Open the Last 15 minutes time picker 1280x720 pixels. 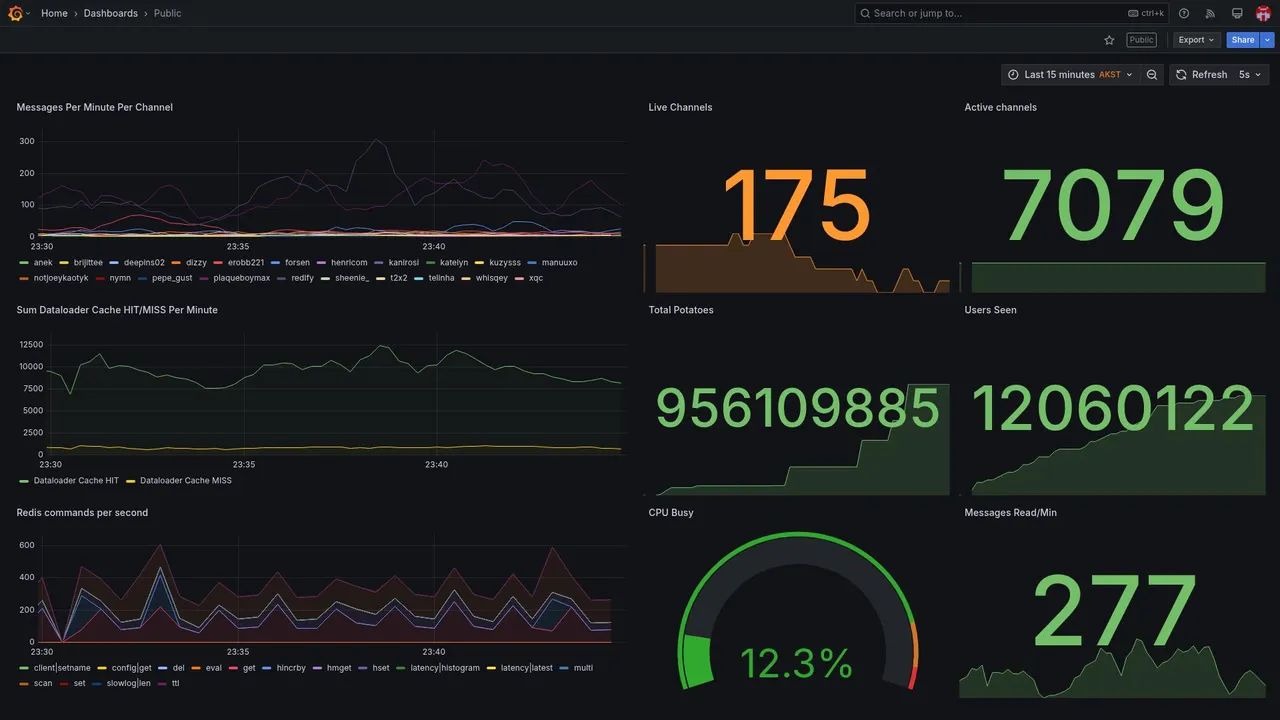[1070, 75]
